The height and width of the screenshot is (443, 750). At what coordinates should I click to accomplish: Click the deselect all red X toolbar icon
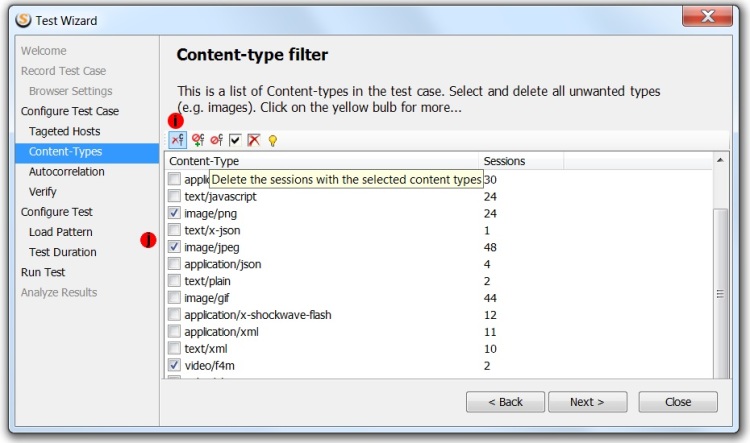pyautogui.click(x=254, y=140)
